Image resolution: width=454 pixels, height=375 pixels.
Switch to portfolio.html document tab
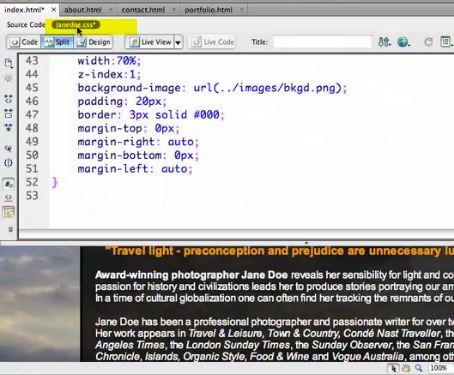tap(209, 10)
